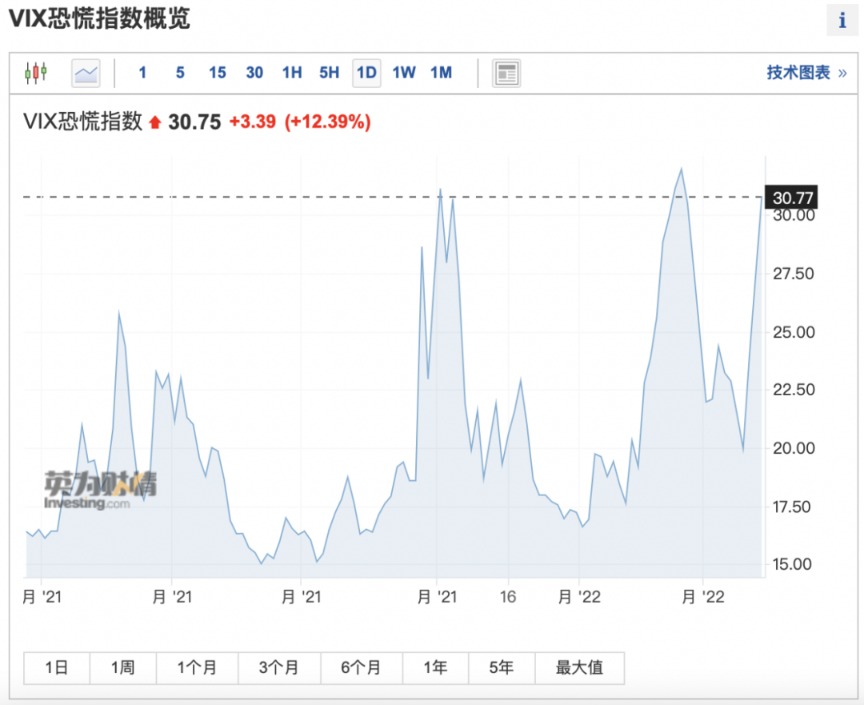The height and width of the screenshot is (705, 864).
Task: Select the area line chart icon
Action: pos(86,73)
